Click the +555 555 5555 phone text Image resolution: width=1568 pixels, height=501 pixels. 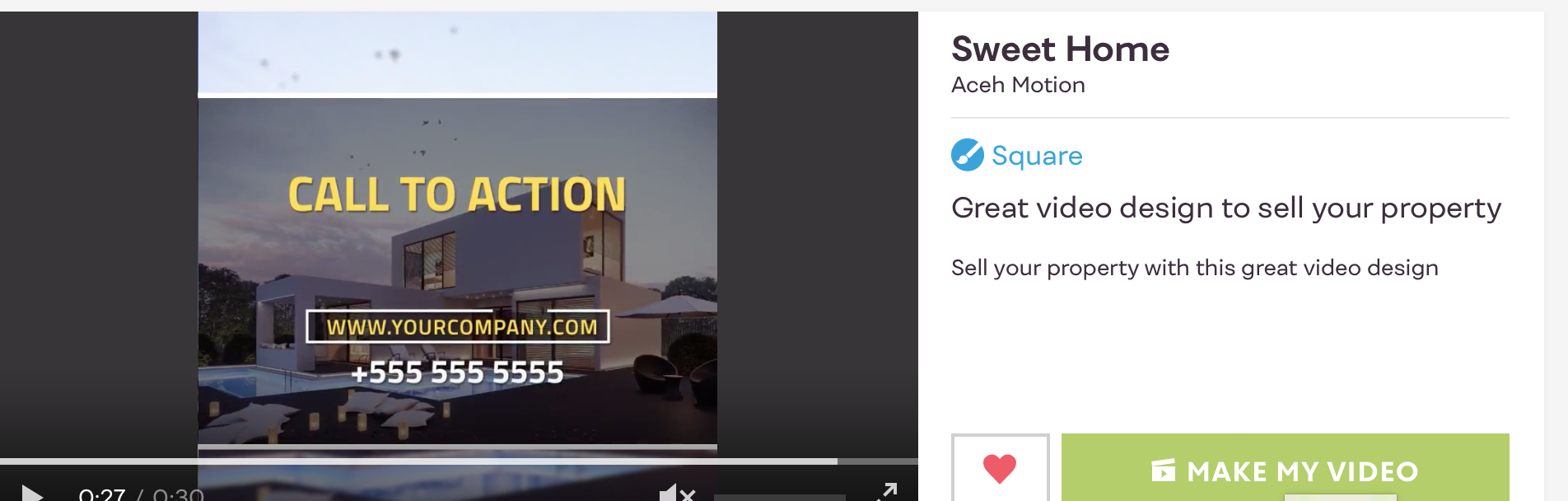pyautogui.click(x=457, y=372)
